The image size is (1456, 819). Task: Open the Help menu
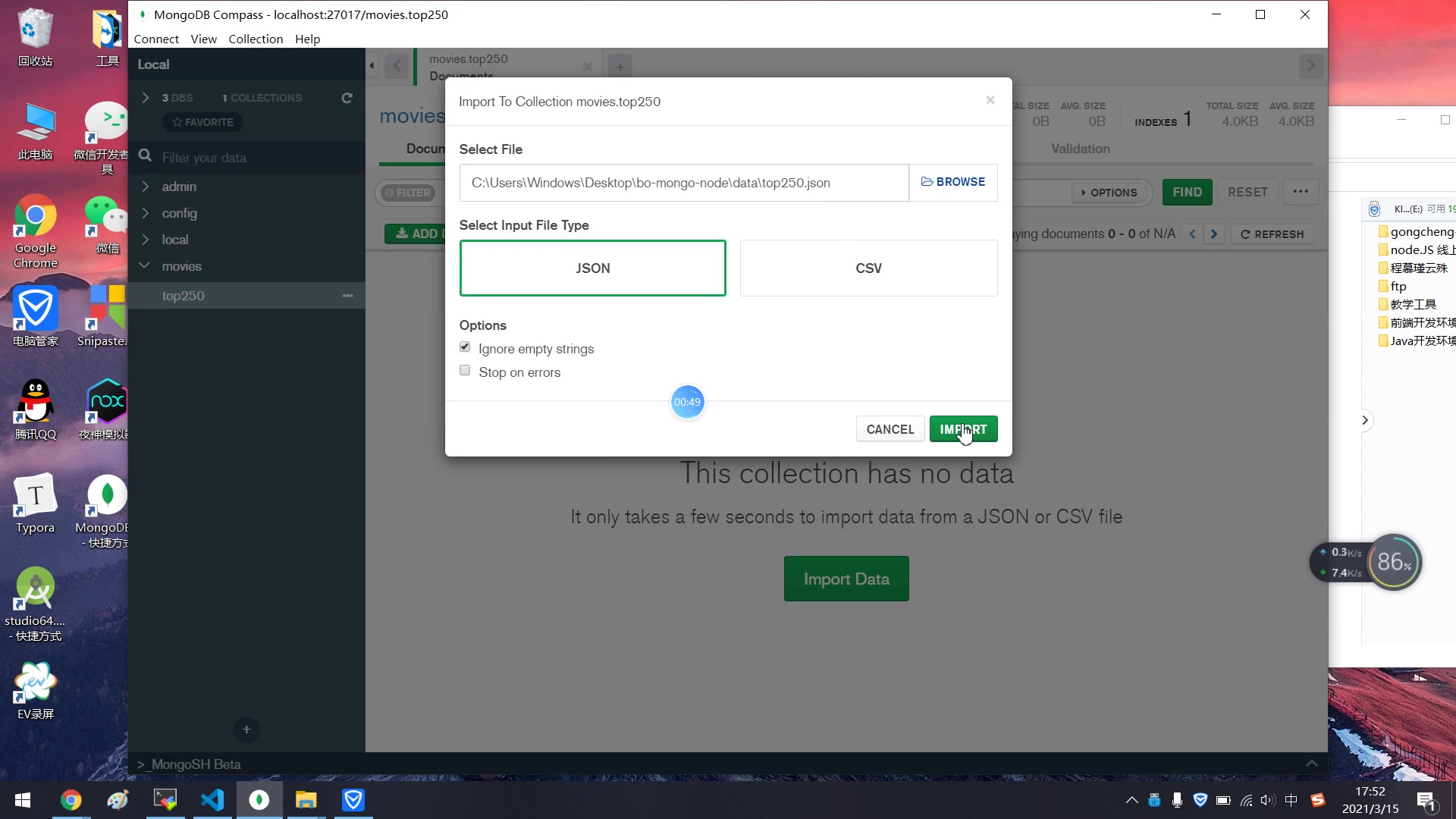point(308,38)
